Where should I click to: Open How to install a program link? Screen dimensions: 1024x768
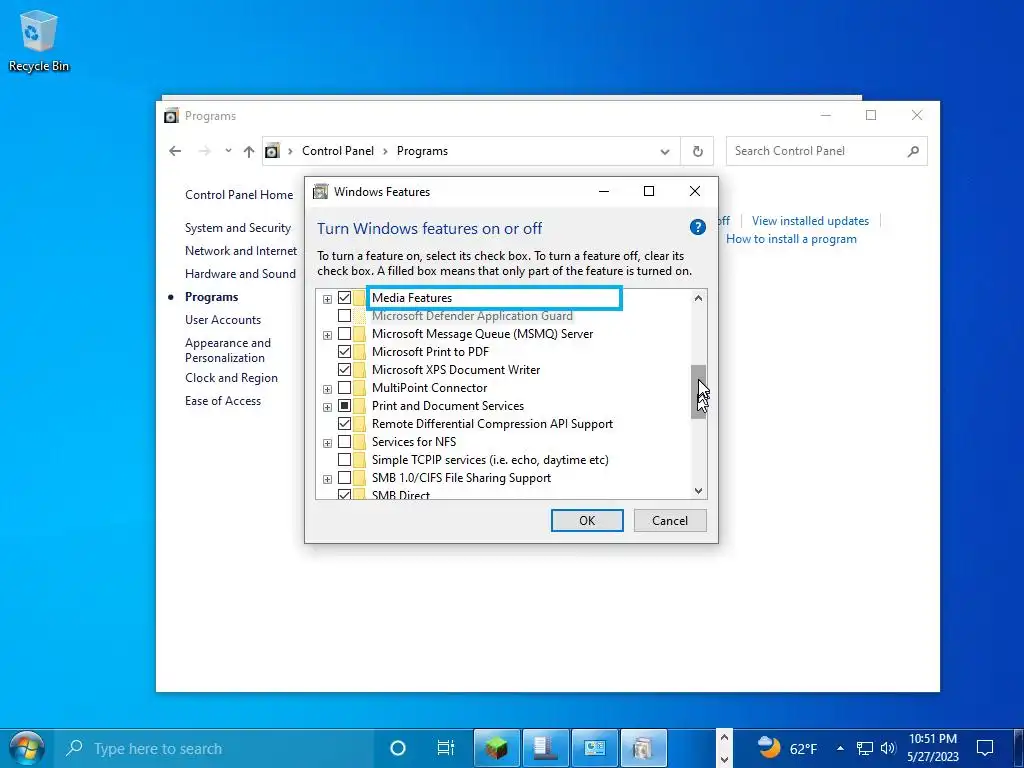coord(792,239)
